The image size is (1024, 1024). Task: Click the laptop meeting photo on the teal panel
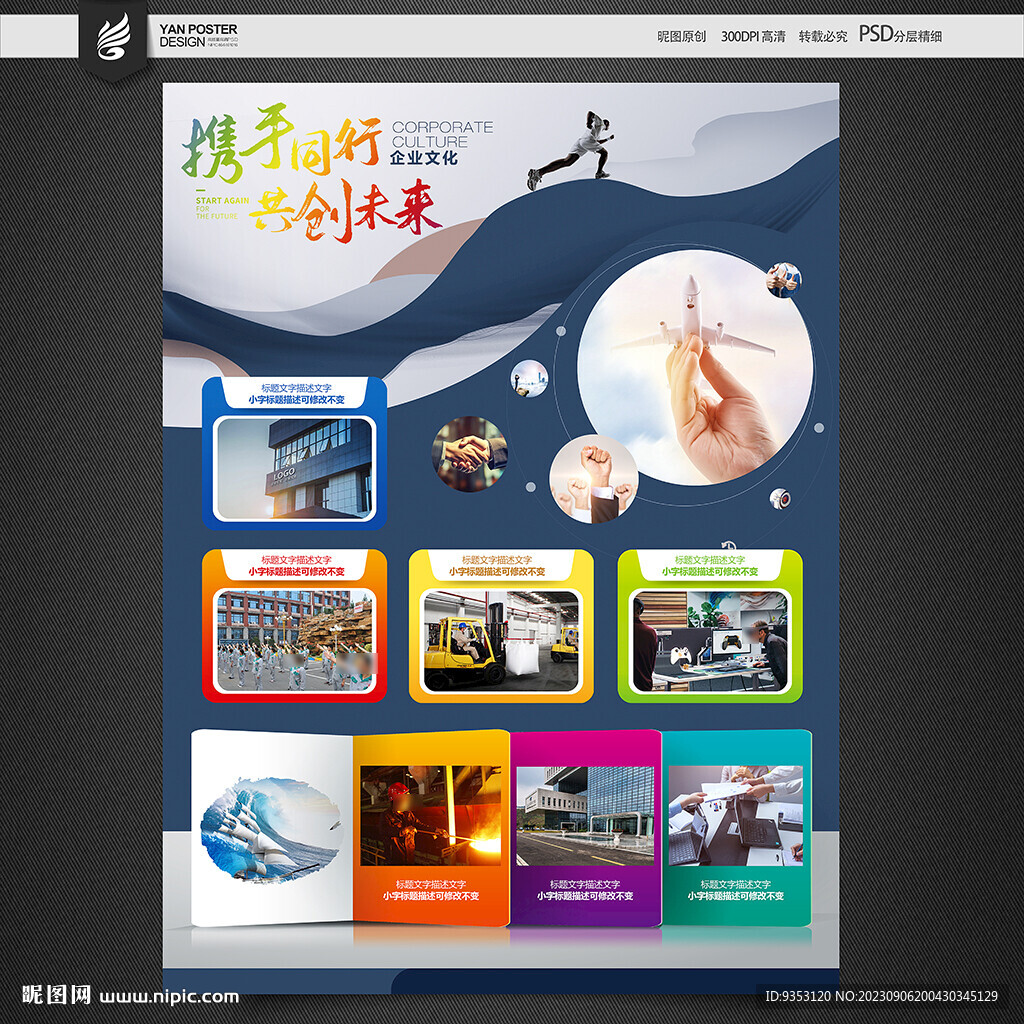point(735,815)
